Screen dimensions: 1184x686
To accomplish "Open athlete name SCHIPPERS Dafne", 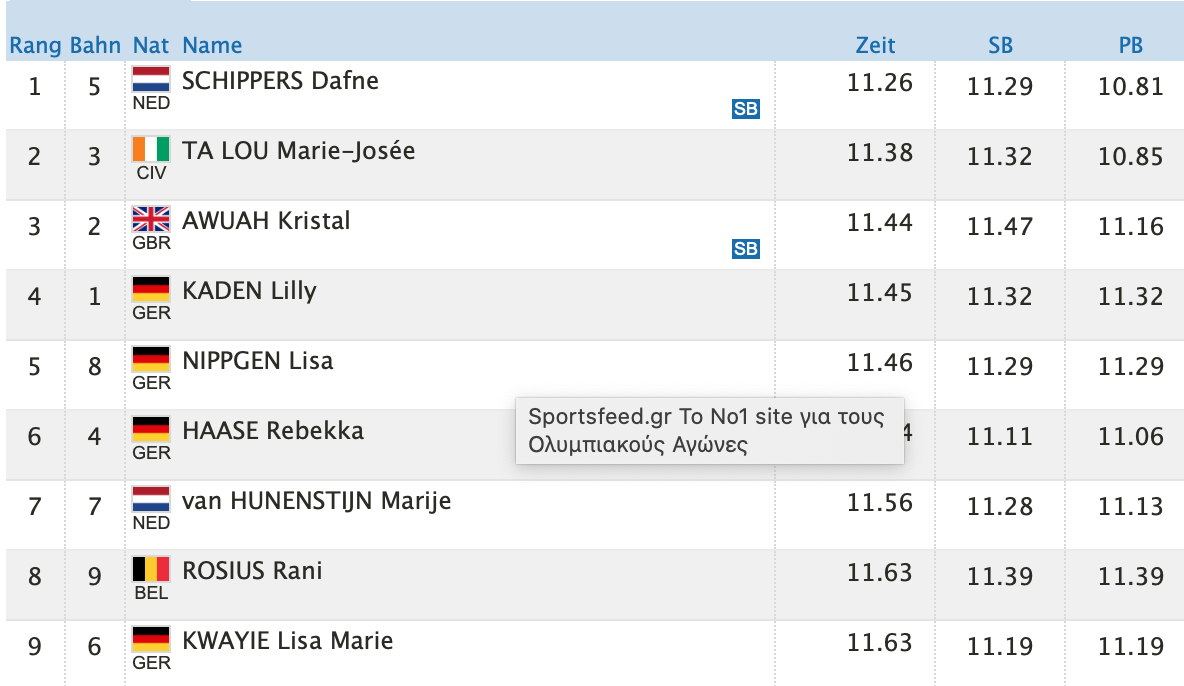I will coord(280,81).
